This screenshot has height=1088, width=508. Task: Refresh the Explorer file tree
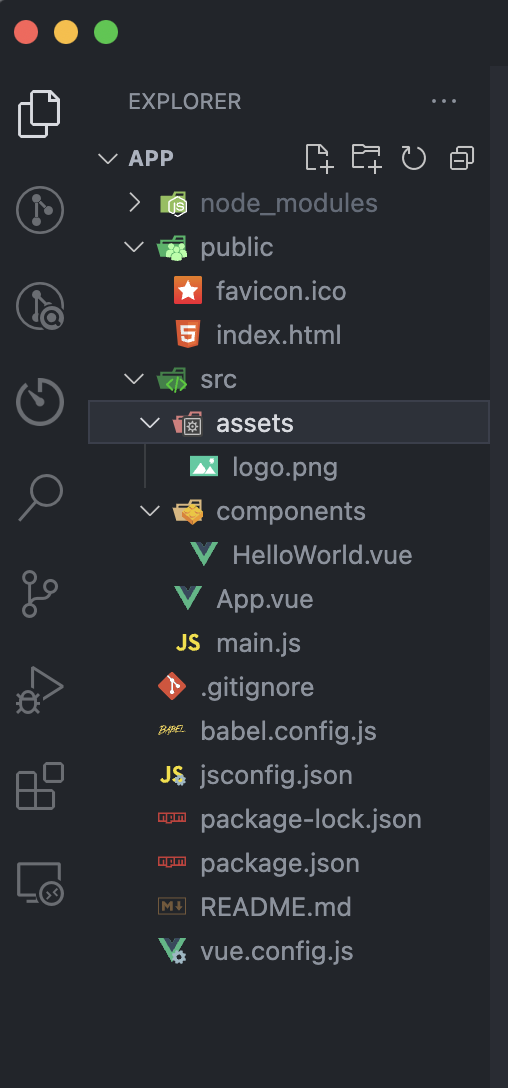414,158
